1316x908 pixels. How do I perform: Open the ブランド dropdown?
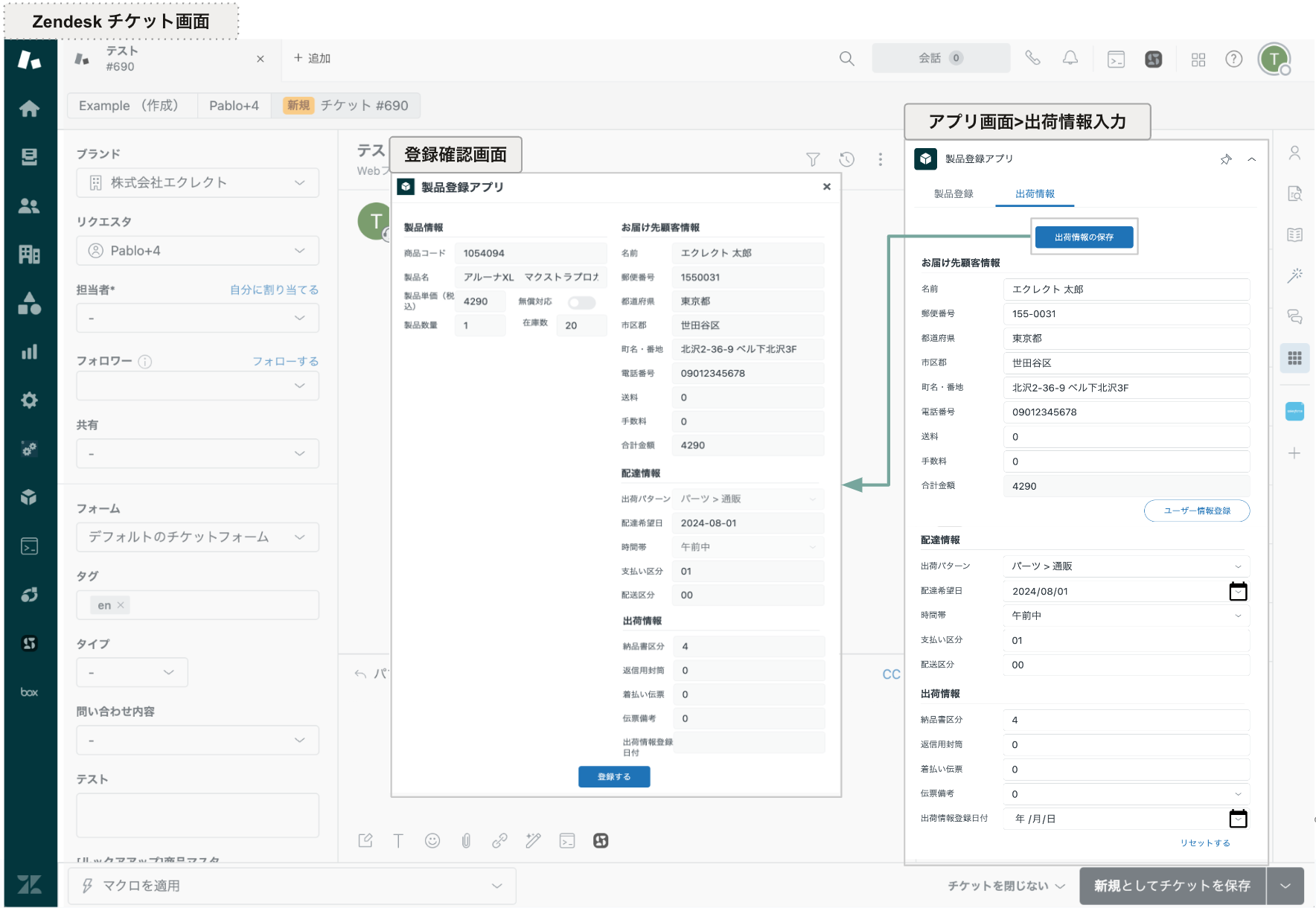198,182
